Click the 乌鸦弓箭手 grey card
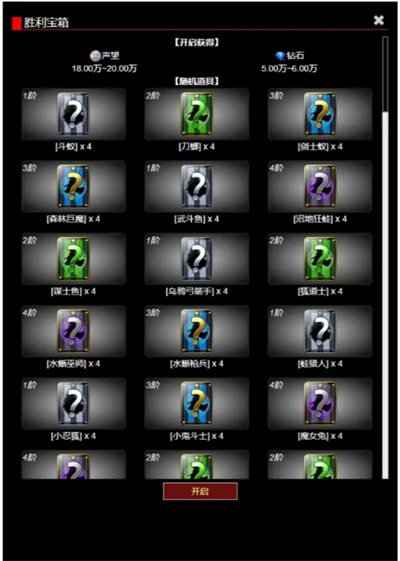This screenshot has height=561, width=400. [x=197, y=258]
